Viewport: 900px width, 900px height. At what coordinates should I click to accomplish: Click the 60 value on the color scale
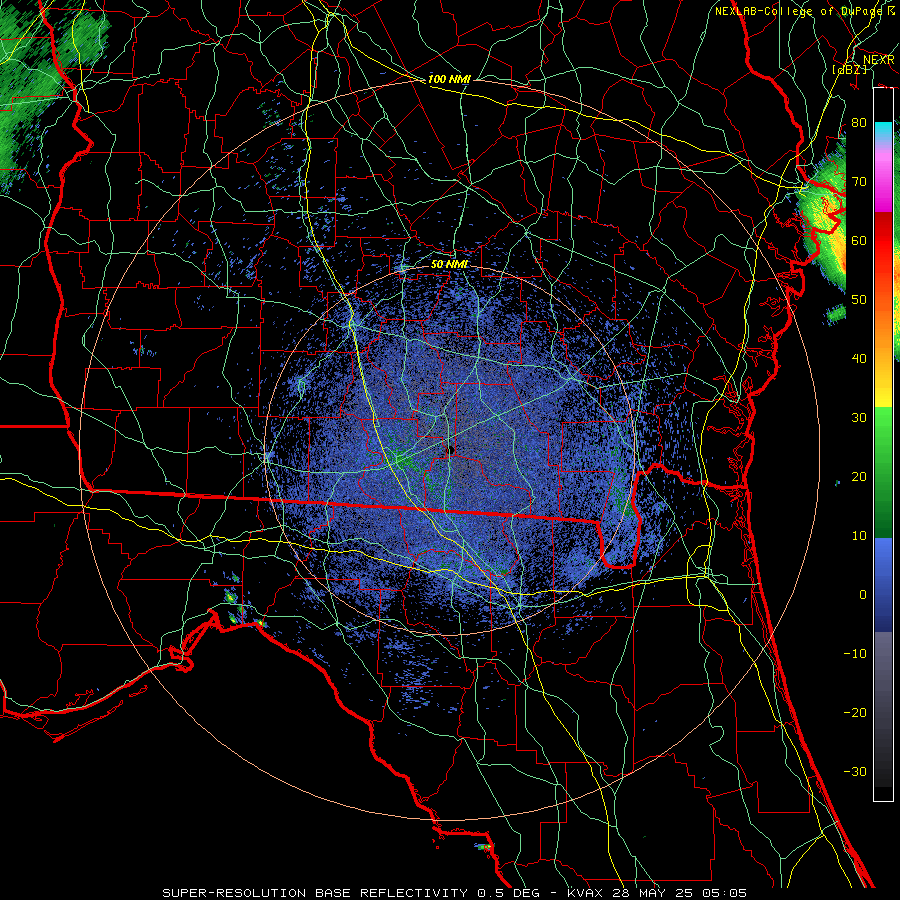point(859,240)
